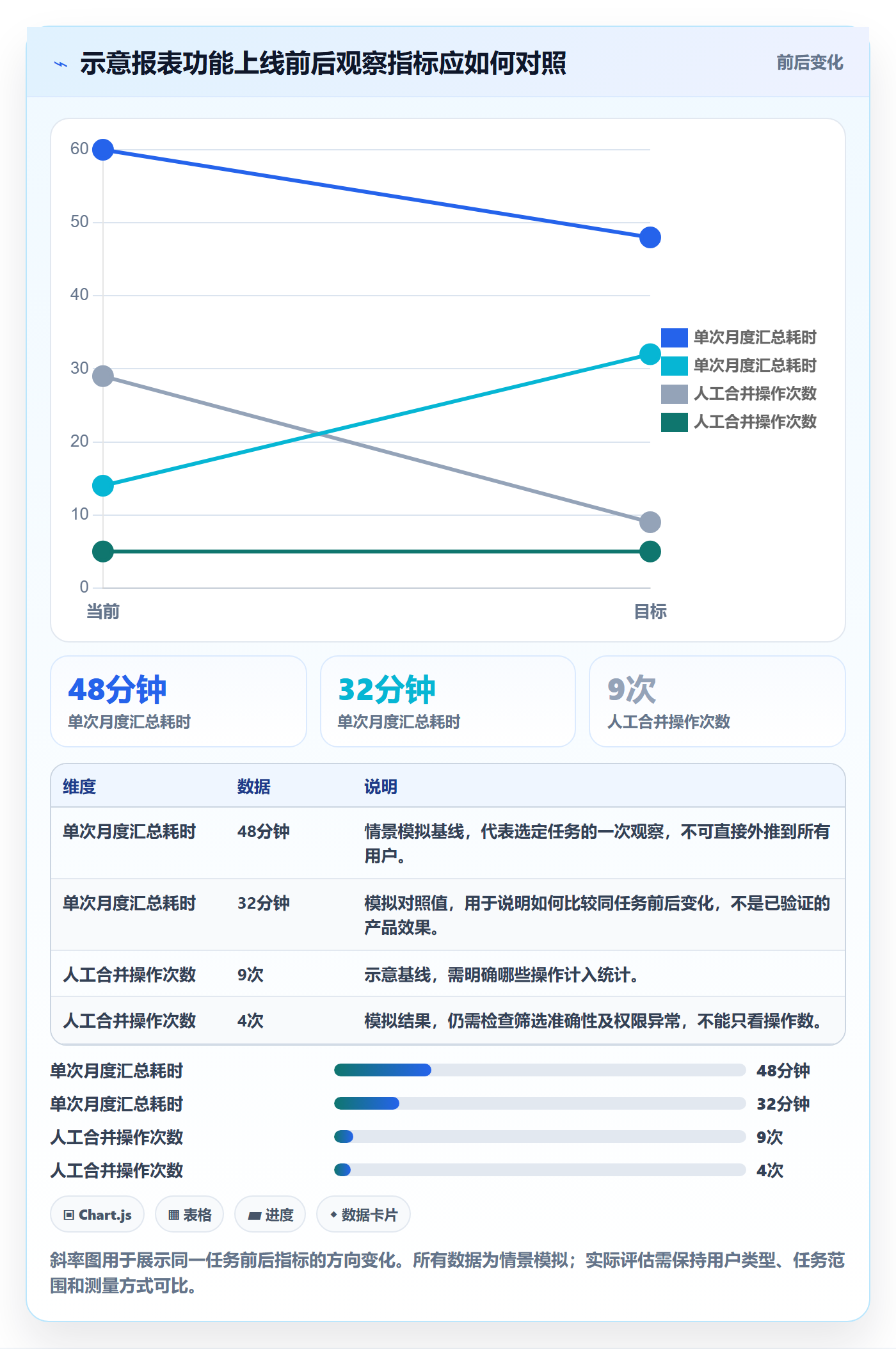The width and height of the screenshot is (896, 1349).
Task: Select the cyan data point at 目标 near 32
Action: (650, 354)
